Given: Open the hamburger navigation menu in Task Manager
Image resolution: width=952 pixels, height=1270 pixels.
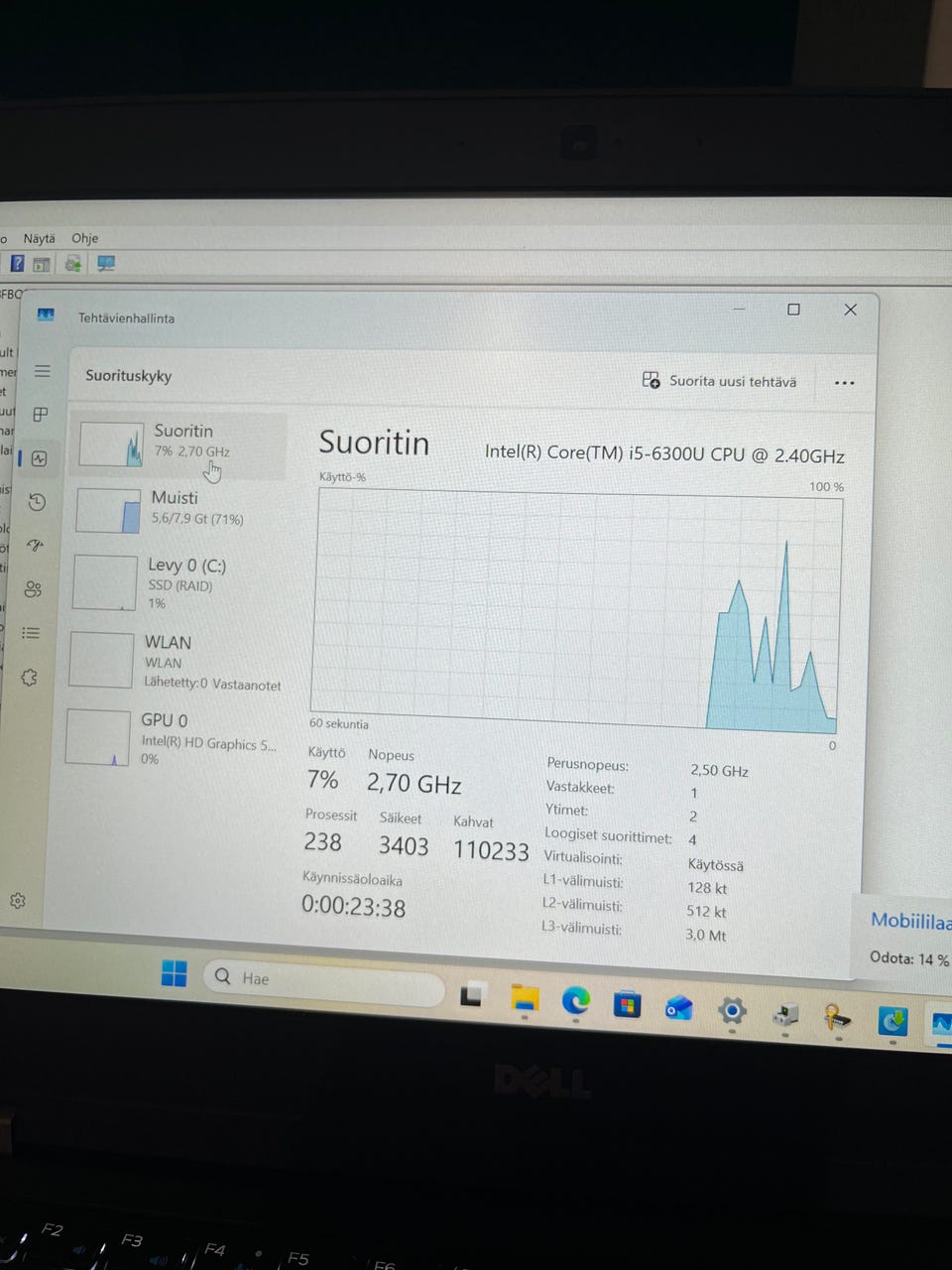Looking at the screenshot, I should click(x=42, y=371).
